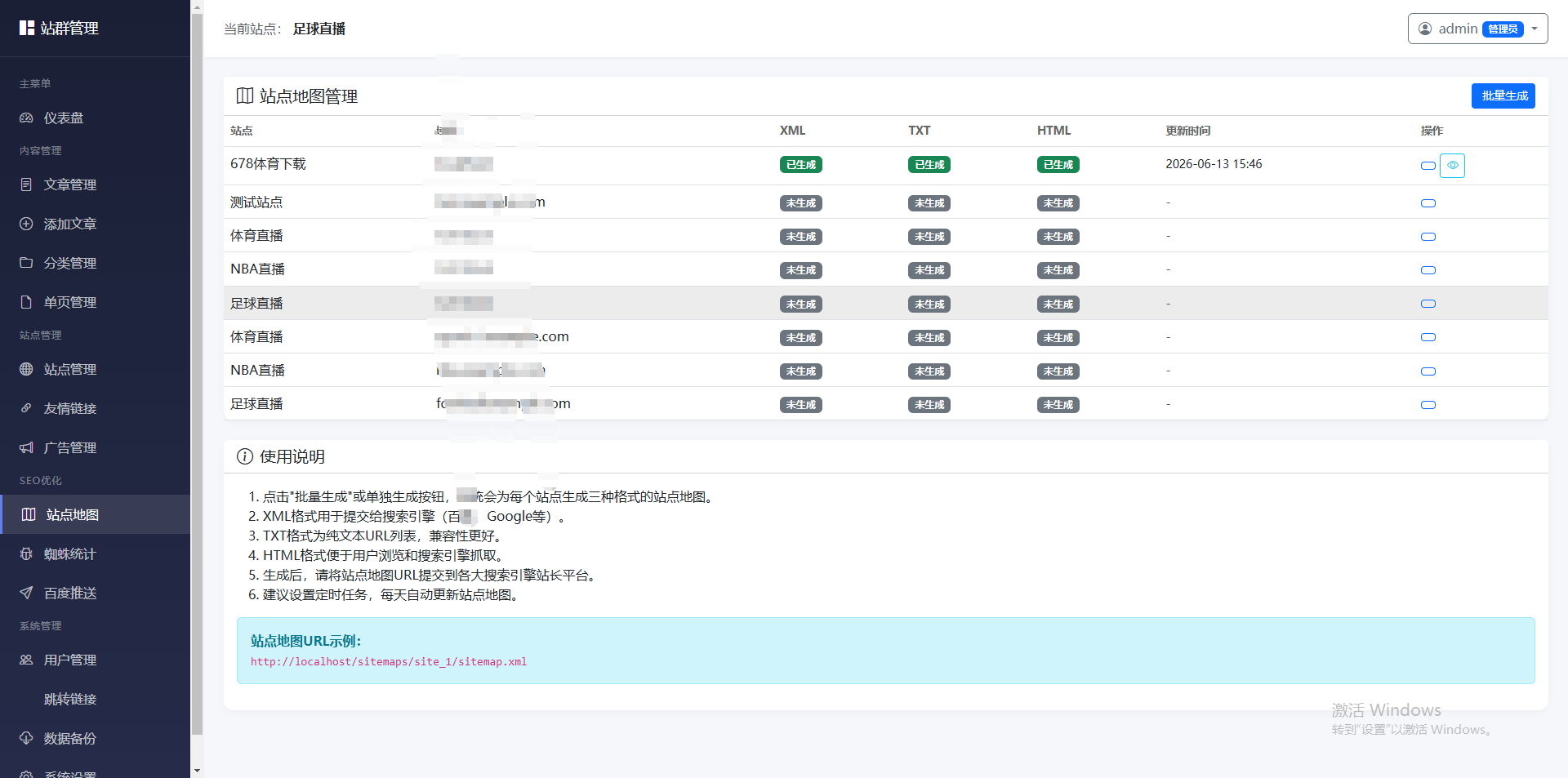The width and height of the screenshot is (1568, 778).
Task: Click the 蜘蛛统计 bug icon
Action: pyautogui.click(x=26, y=554)
